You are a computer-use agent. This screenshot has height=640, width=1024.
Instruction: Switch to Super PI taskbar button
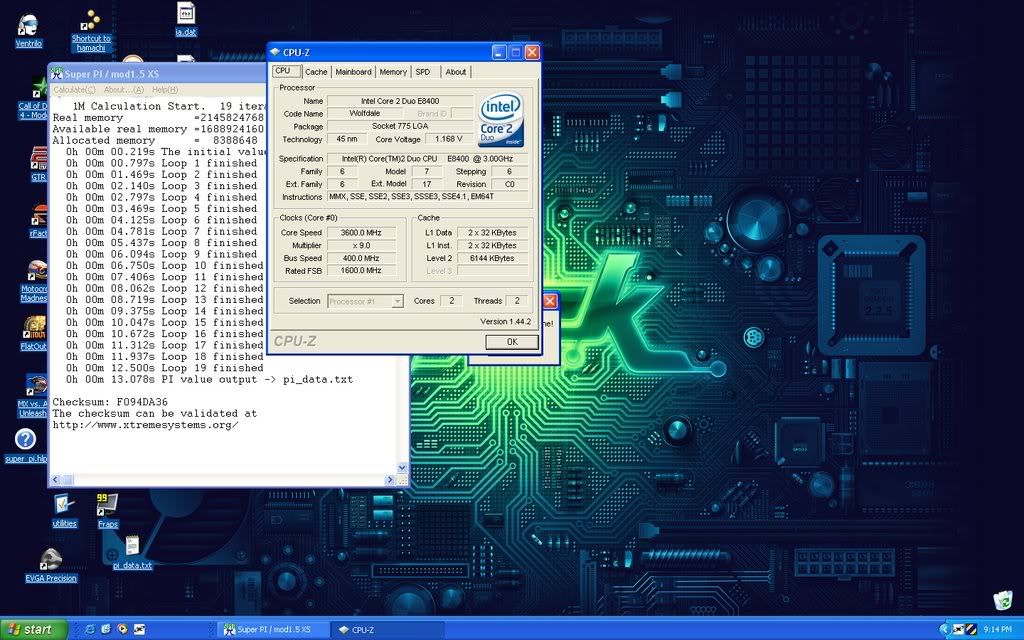[272, 630]
